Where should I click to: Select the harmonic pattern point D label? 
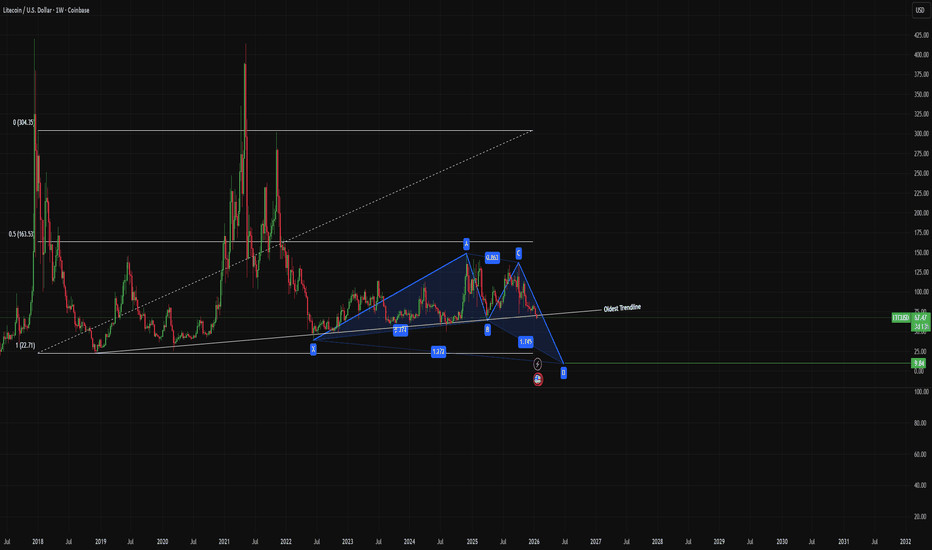pyautogui.click(x=563, y=372)
